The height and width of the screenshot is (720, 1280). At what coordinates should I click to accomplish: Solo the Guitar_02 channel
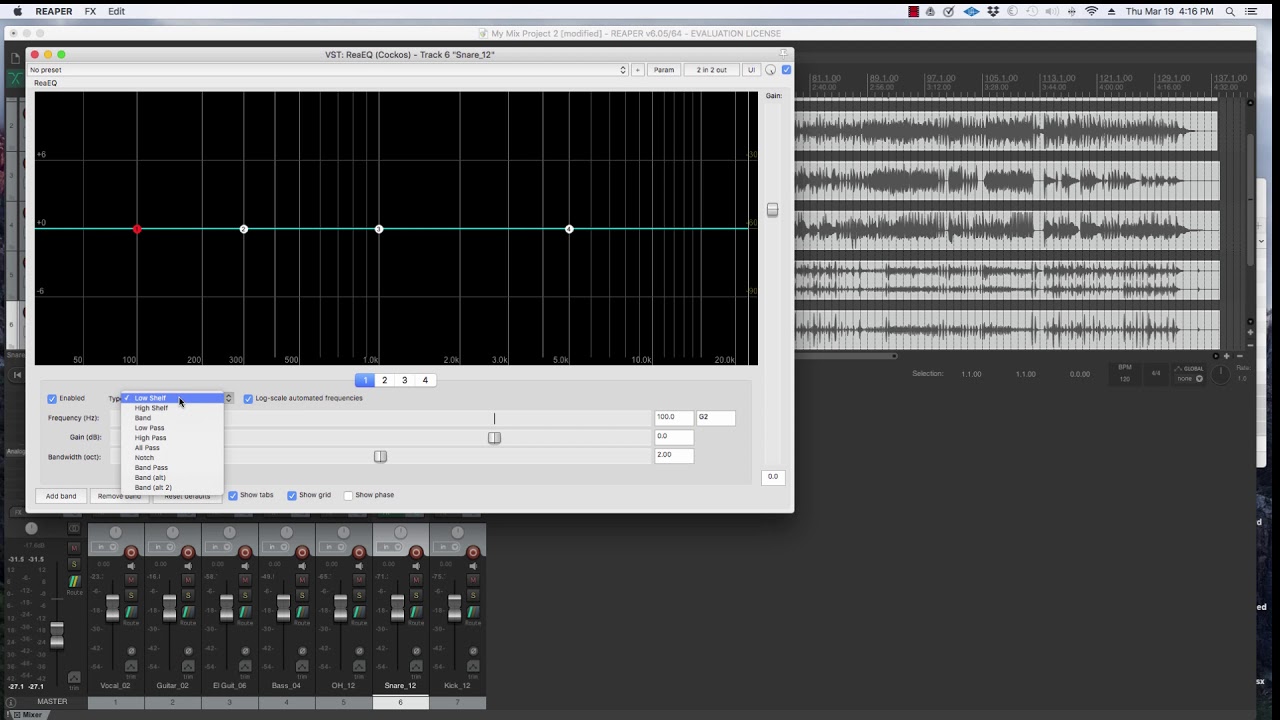point(188,595)
